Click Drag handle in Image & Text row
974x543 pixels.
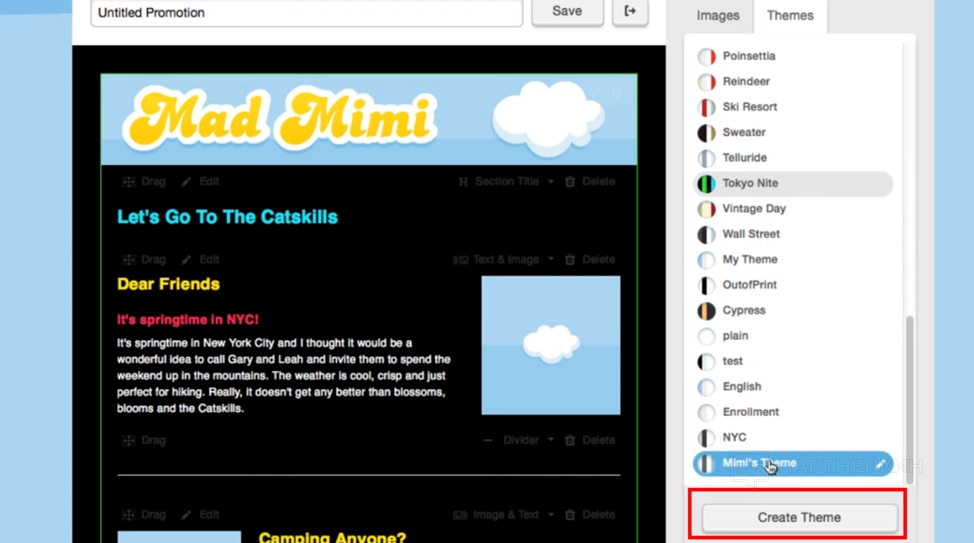coord(129,514)
